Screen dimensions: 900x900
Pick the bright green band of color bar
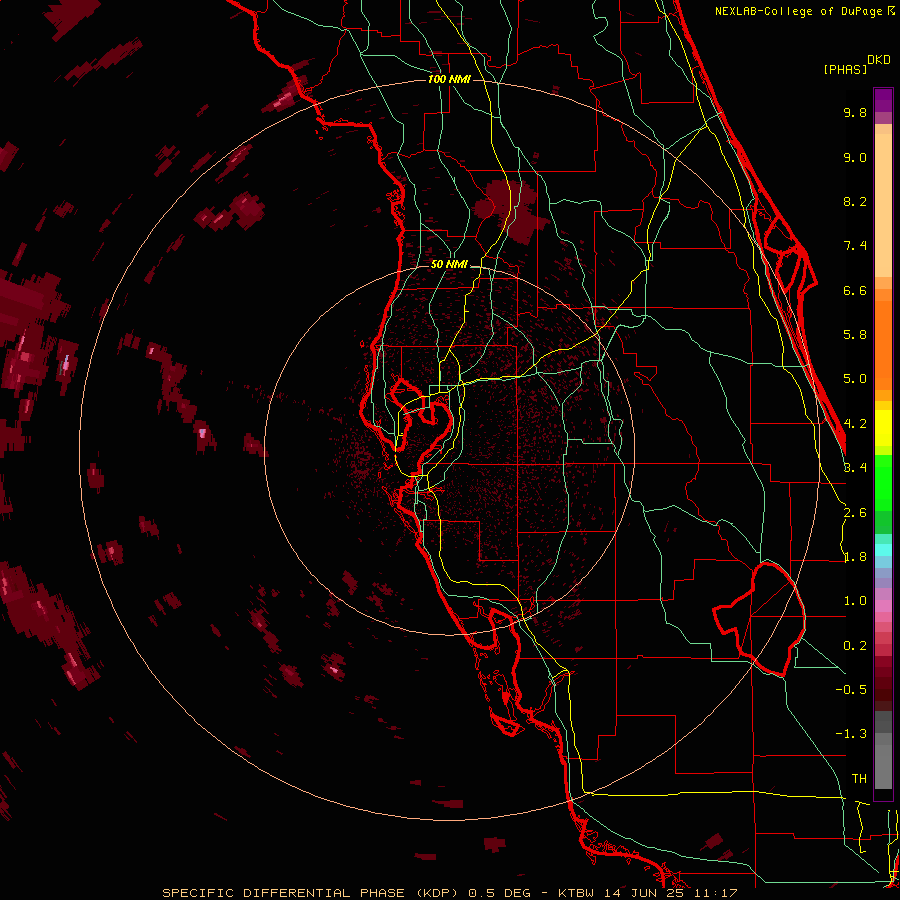[x=883, y=483]
